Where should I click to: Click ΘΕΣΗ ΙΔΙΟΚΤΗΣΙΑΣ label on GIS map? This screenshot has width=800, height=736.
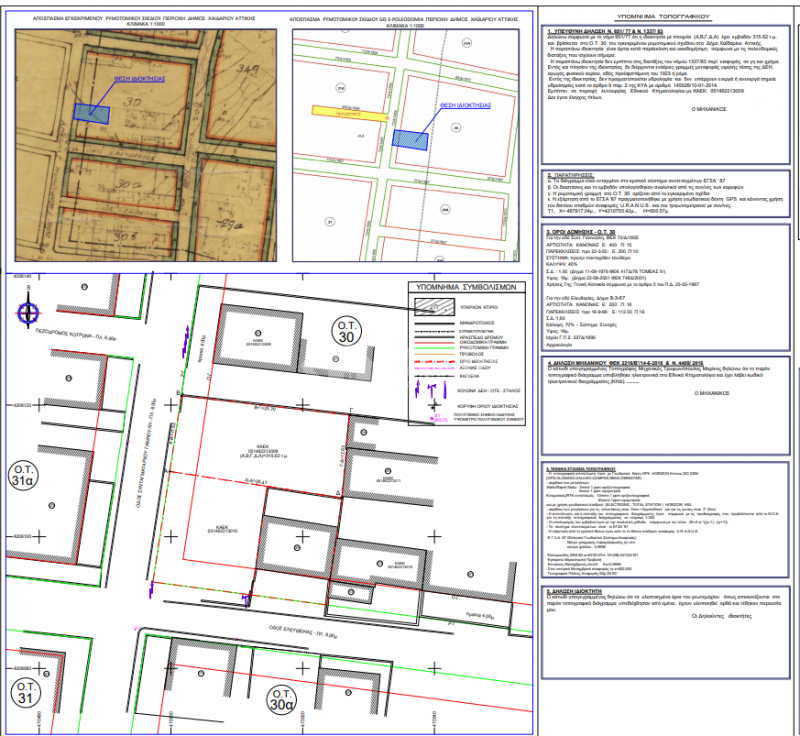point(465,105)
